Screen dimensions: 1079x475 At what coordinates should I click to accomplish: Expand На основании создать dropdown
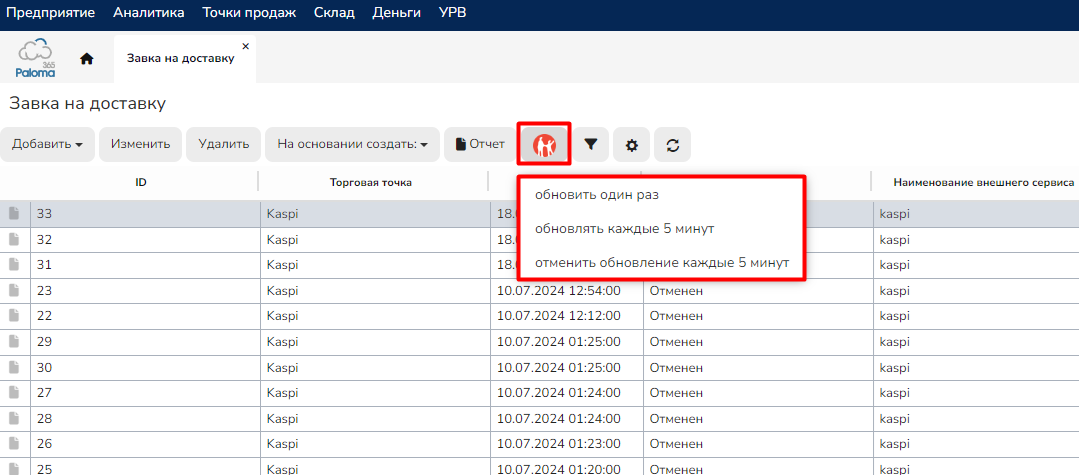351,144
